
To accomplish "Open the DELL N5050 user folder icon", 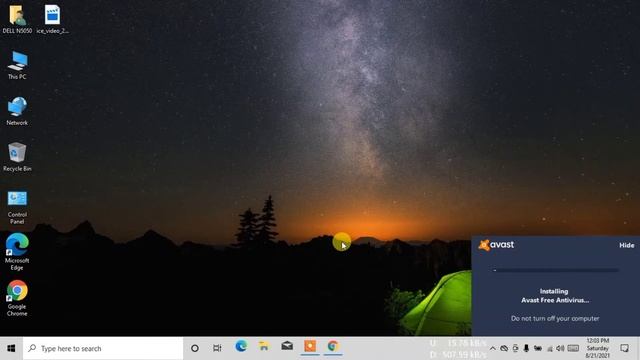I will [17, 19].
